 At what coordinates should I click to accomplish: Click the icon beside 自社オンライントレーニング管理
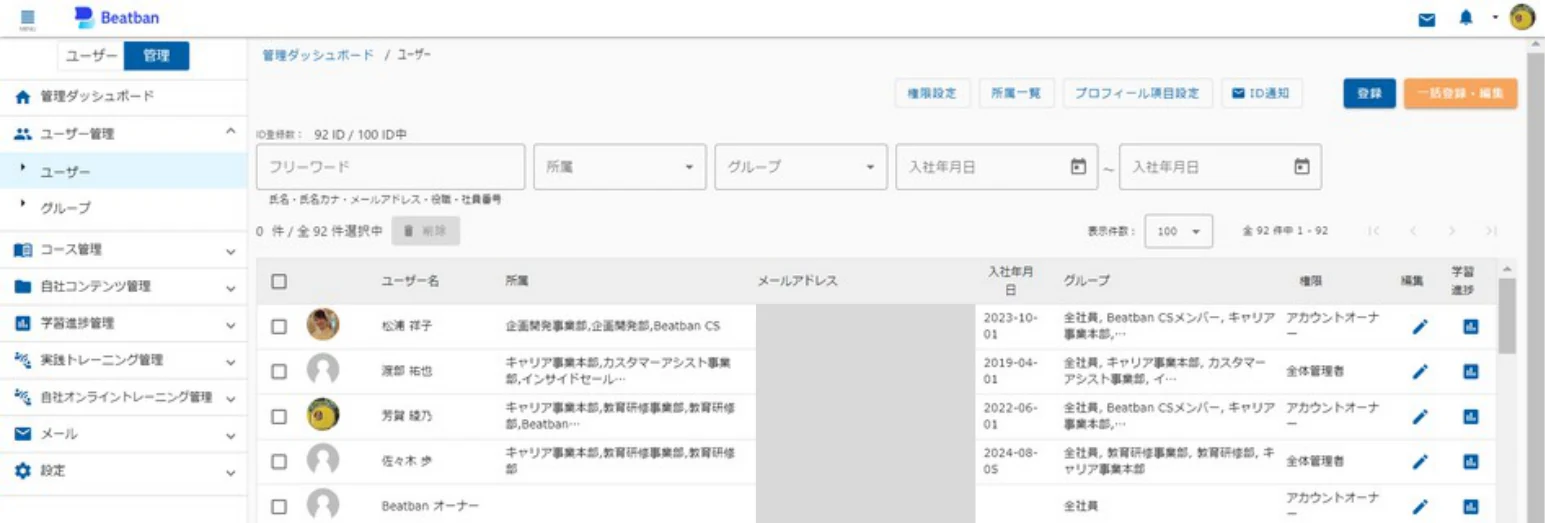click(23, 397)
